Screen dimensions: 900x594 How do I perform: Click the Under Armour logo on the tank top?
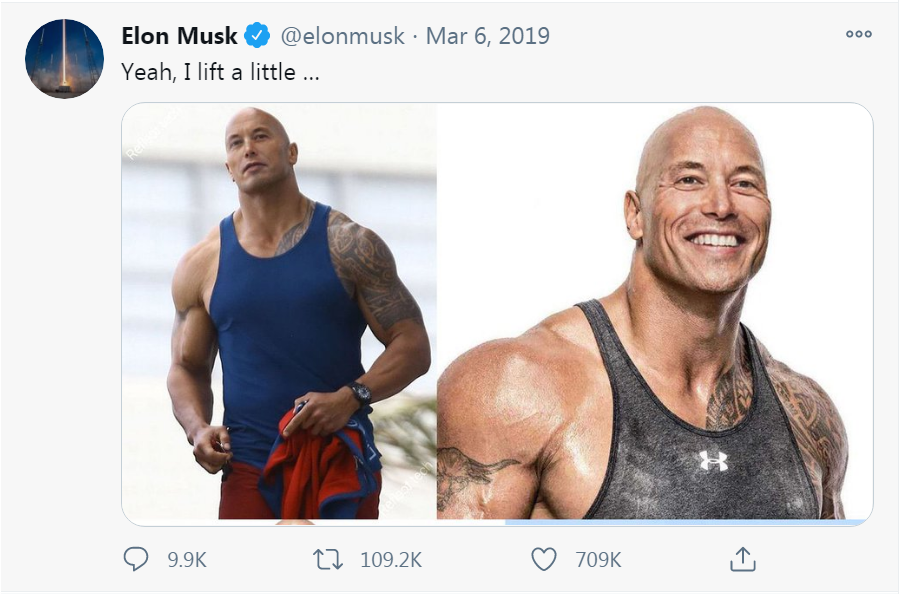coord(713,461)
